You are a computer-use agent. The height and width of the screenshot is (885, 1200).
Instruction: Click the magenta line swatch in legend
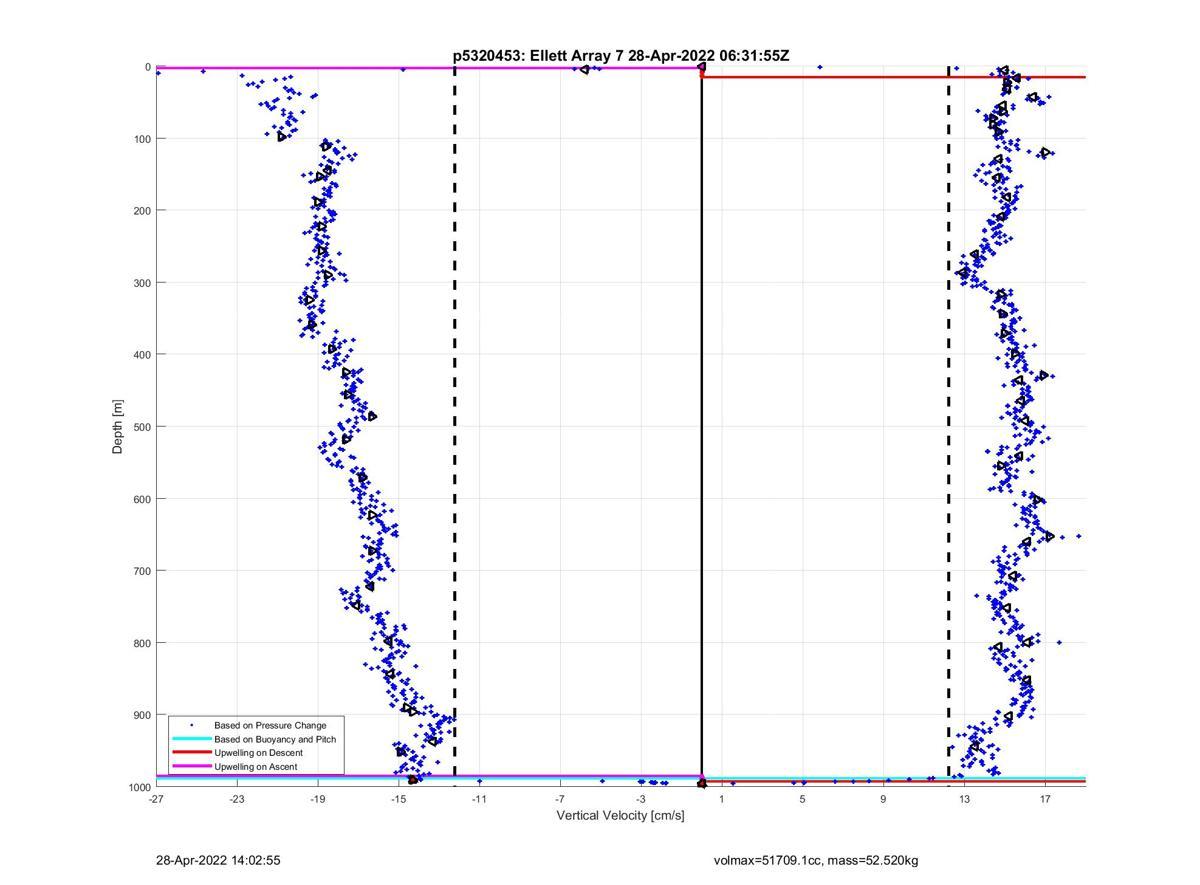pyautogui.click(x=191, y=767)
